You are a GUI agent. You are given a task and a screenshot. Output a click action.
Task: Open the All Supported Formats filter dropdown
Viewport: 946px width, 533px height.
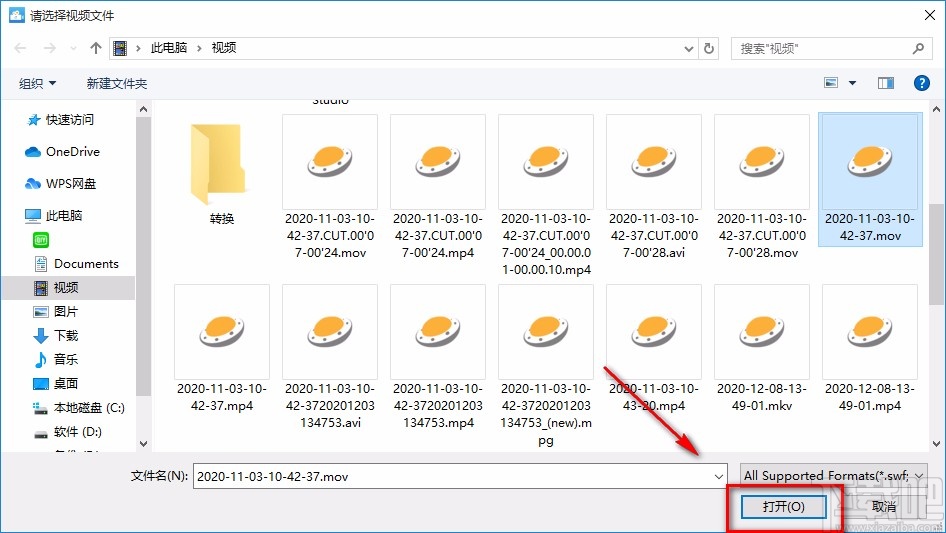coord(834,476)
